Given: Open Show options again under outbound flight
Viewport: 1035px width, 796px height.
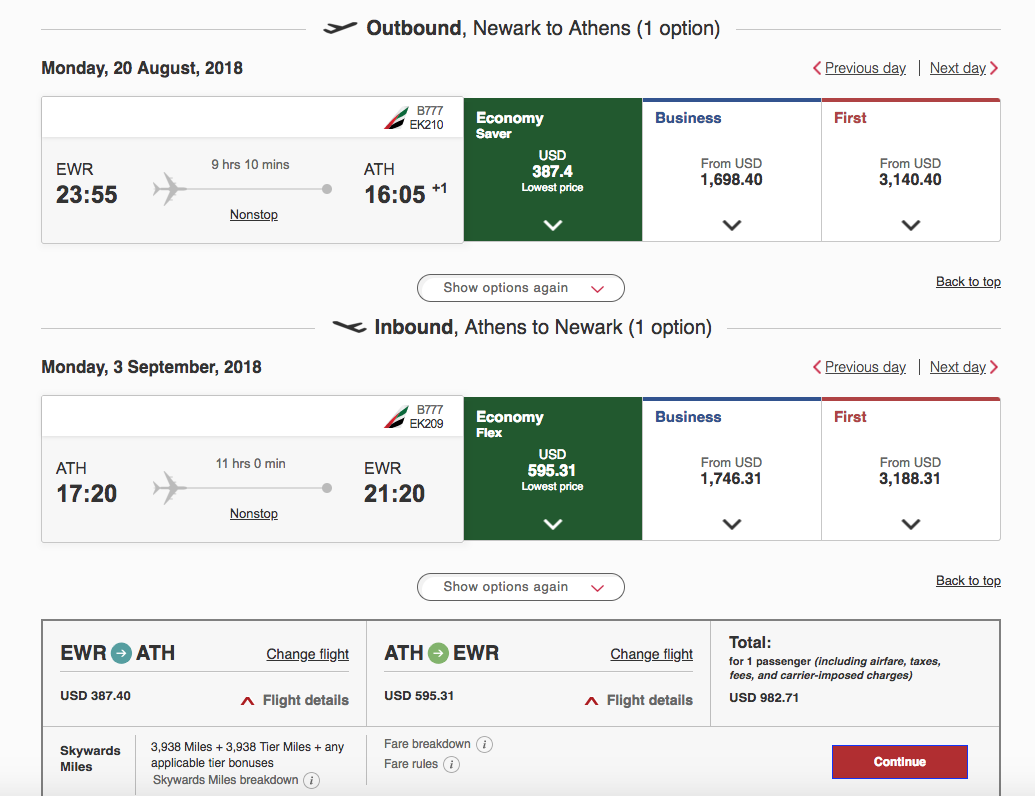Looking at the screenshot, I should [x=520, y=288].
